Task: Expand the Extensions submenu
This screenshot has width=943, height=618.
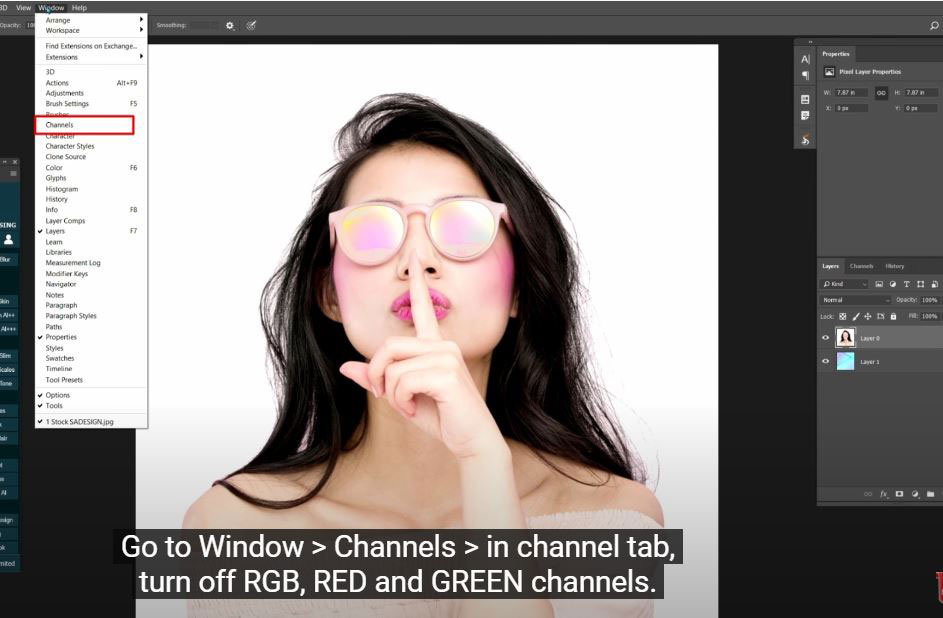Action: point(91,57)
